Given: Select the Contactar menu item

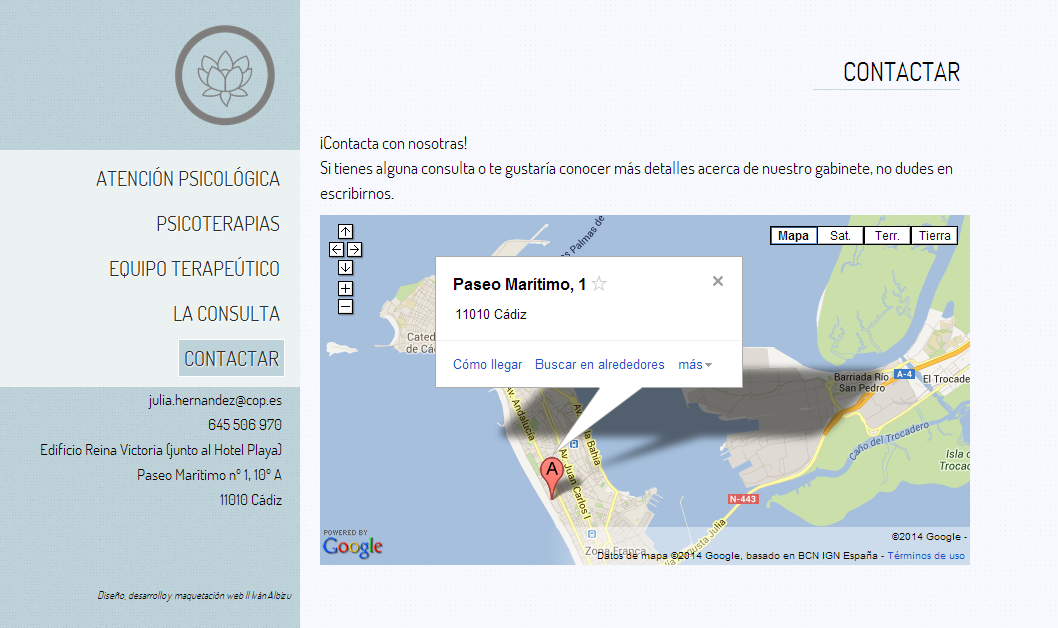Looking at the screenshot, I should coord(231,358).
